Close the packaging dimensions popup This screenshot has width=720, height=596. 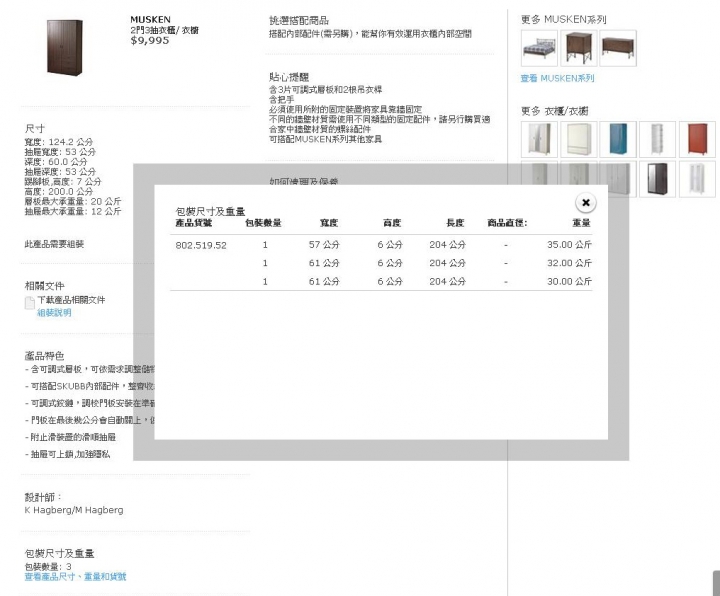point(585,202)
